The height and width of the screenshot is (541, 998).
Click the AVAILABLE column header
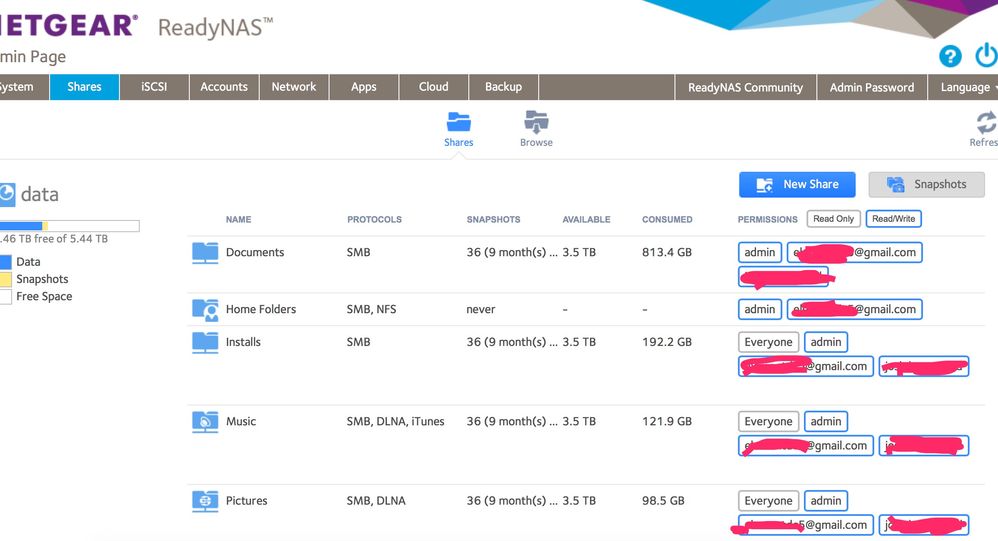(x=586, y=220)
